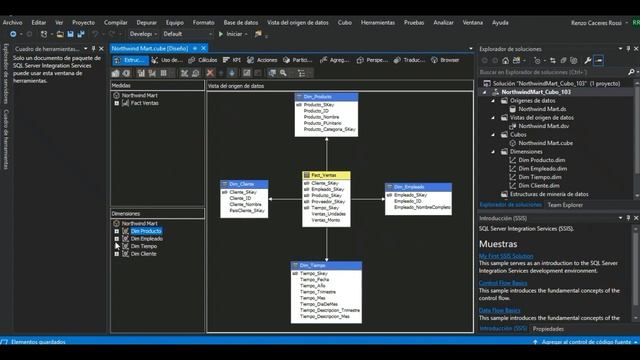
Task: Click the tree layout icon at toolbar end
Action: (302, 73)
